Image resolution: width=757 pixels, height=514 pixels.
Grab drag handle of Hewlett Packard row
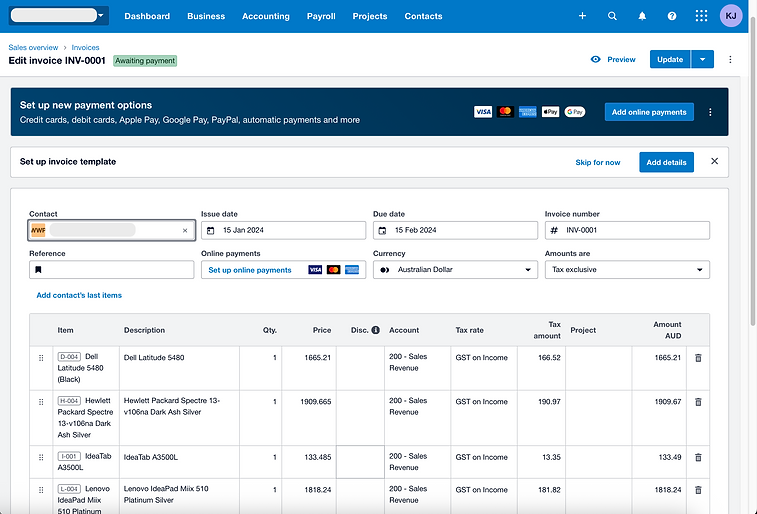click(x=41, y=402)
